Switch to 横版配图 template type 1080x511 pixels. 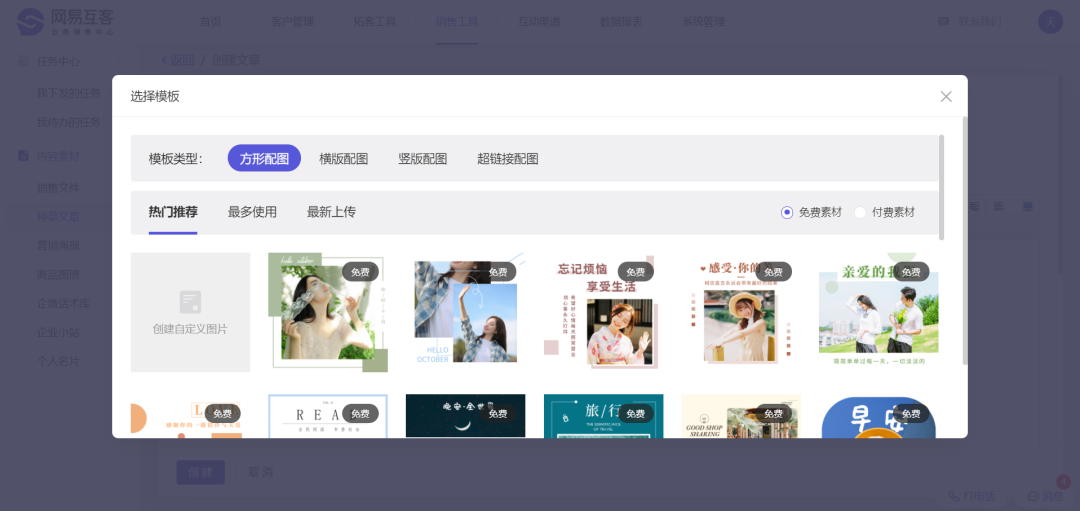tap(344, 158)
